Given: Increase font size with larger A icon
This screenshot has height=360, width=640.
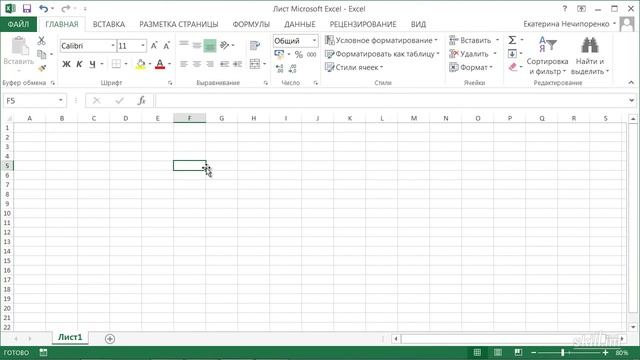Looking at the screenshot, I should click(154, 46).
